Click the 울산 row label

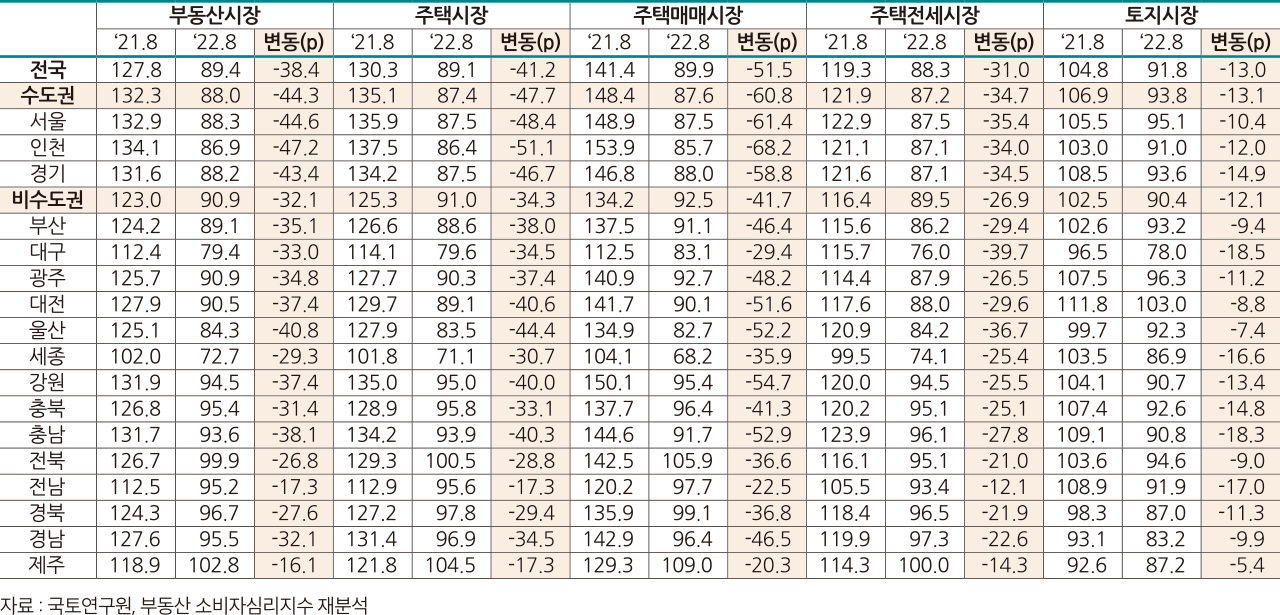point(48,330)
